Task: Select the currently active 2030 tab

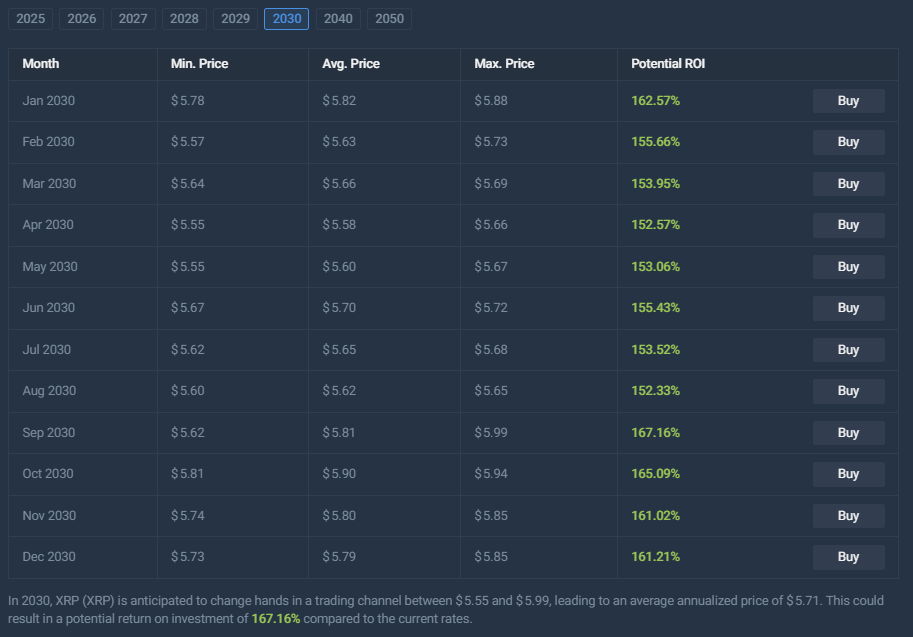Action: pyautogui.click(x=286, y=18)
